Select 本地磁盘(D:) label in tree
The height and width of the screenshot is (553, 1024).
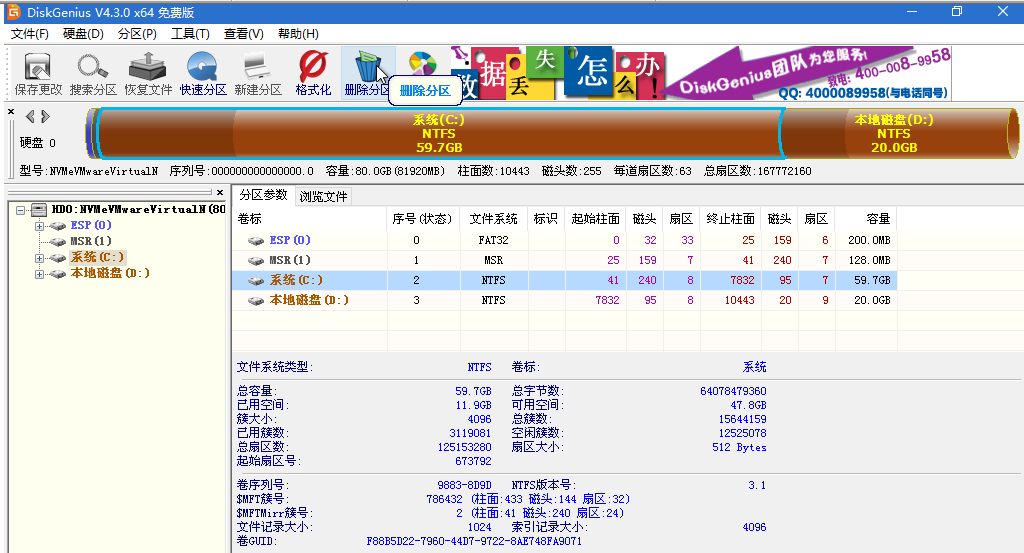coord(110,274)
